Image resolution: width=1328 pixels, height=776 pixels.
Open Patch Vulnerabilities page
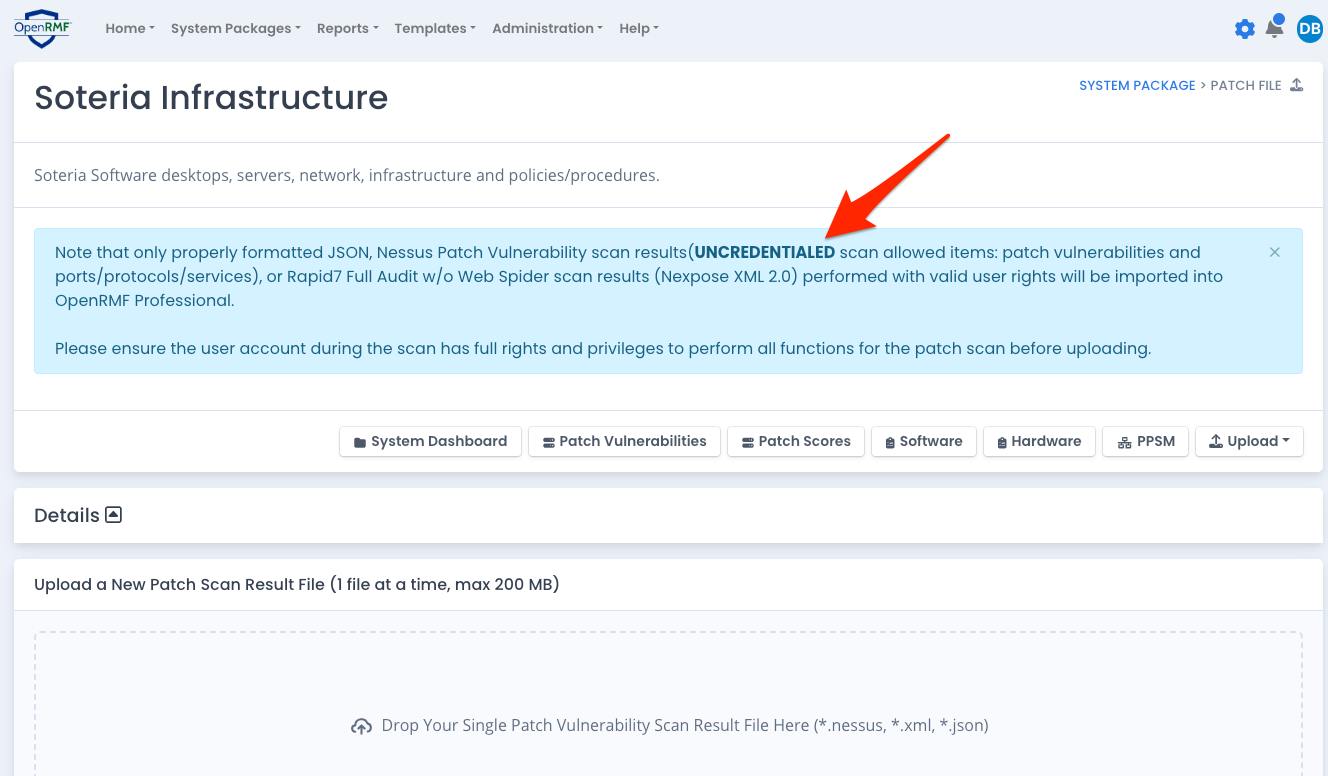(624, 441)
